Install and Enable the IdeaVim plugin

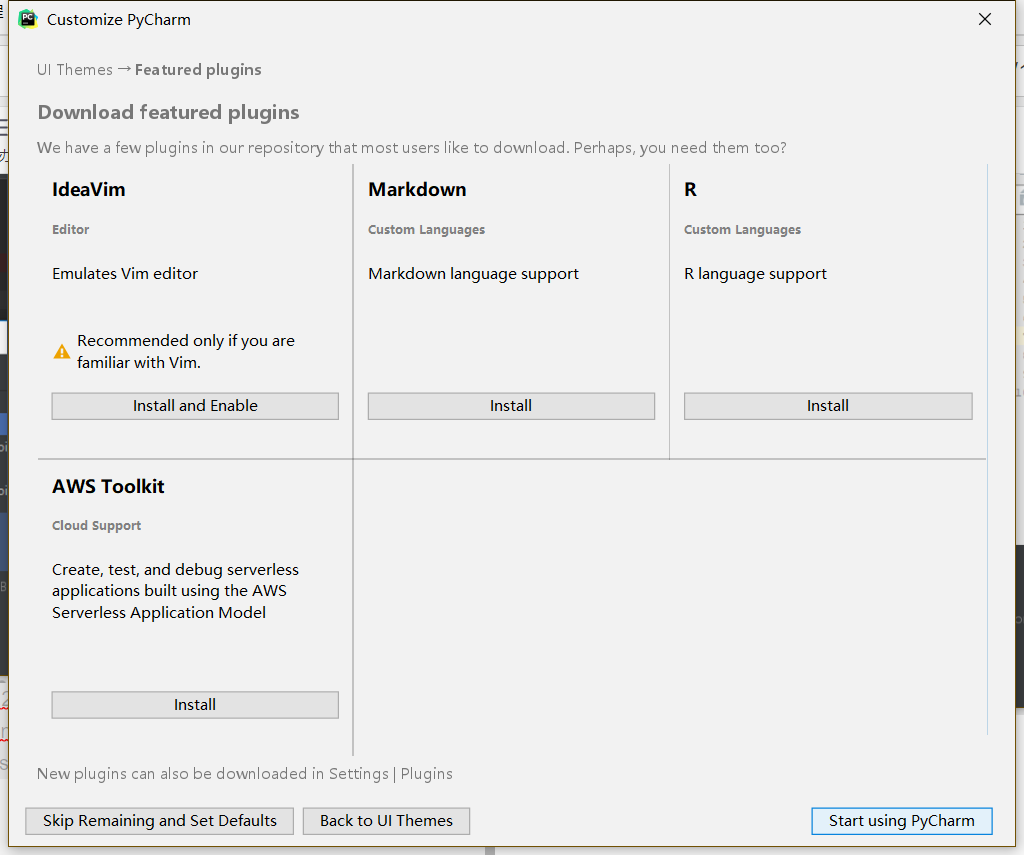coord(194,405)
